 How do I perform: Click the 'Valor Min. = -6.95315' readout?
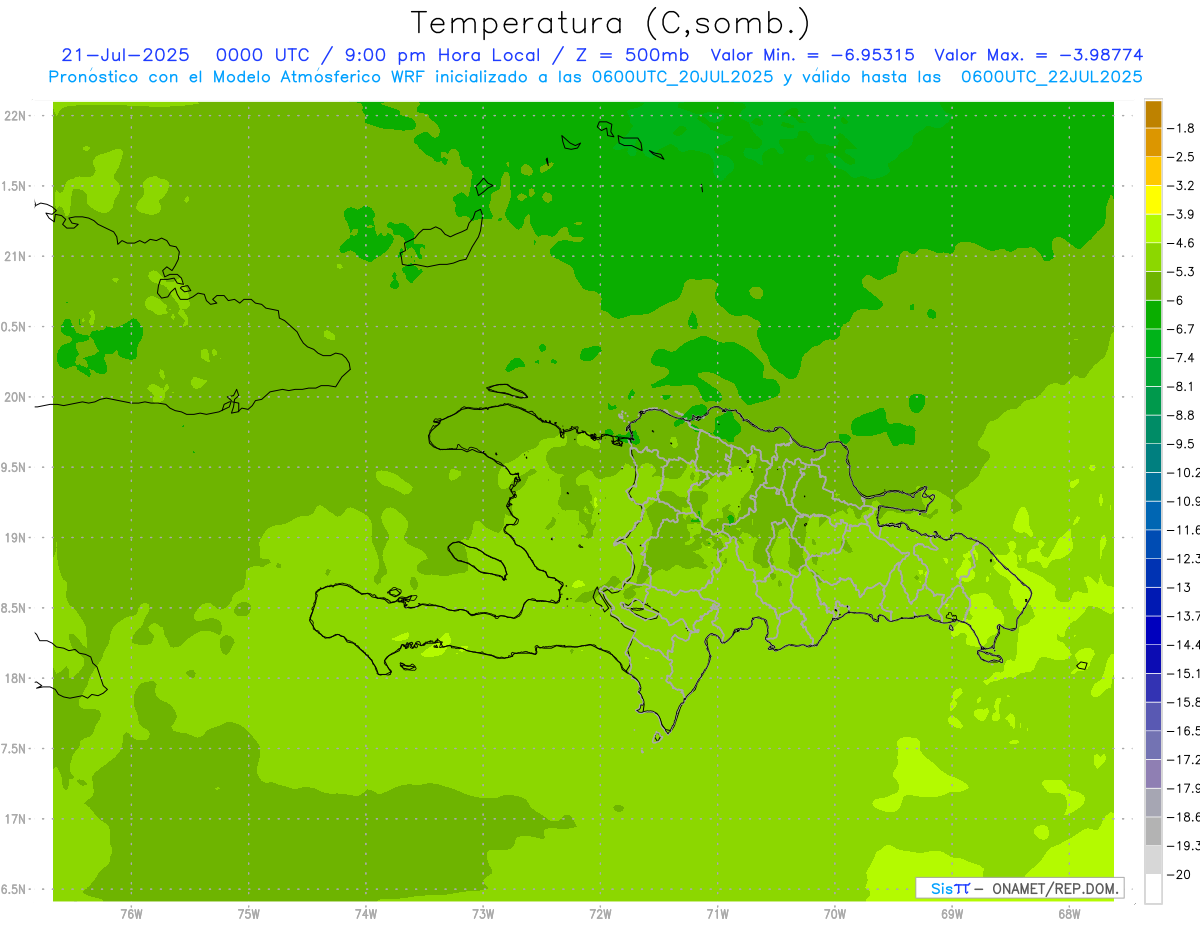pyautogui.click(x=812, y=55)
